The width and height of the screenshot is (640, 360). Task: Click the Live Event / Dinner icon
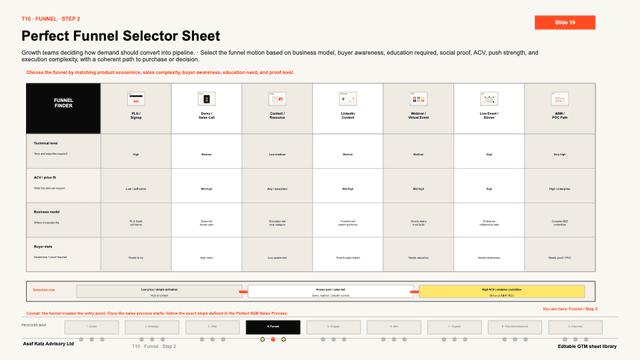pyautogui.click(x=489, y=99)
